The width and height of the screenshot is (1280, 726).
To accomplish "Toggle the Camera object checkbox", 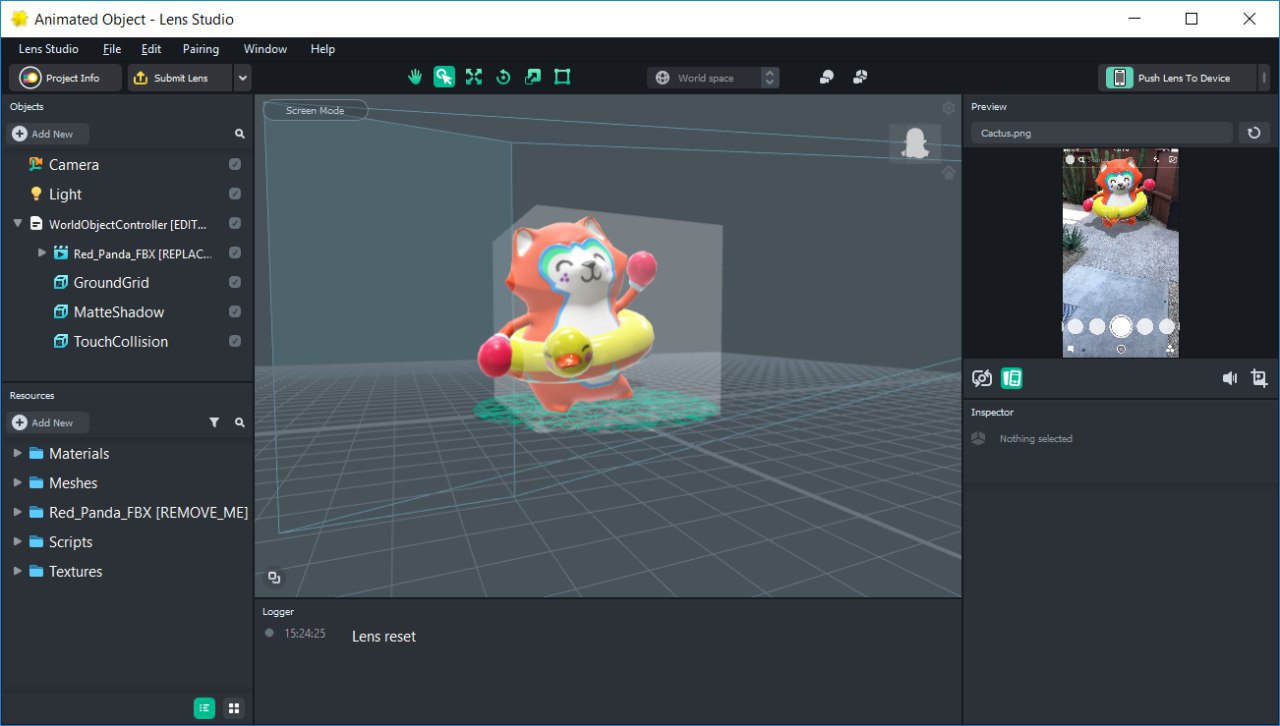I will [x=235, y=165].
